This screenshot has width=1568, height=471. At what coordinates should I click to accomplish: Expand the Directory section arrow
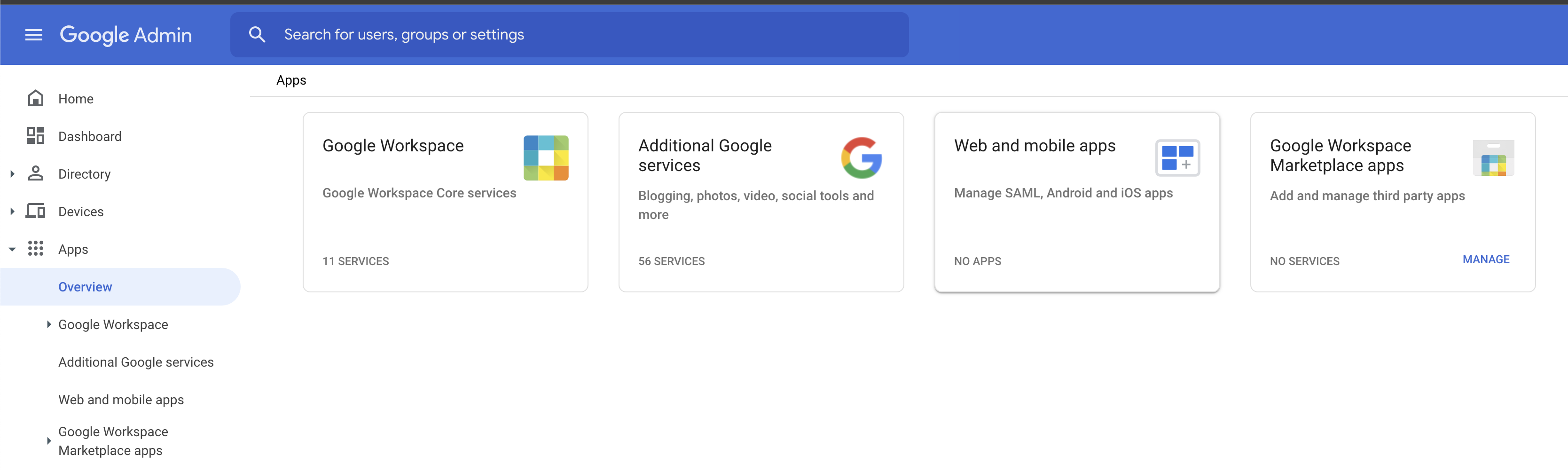(12, 174)
